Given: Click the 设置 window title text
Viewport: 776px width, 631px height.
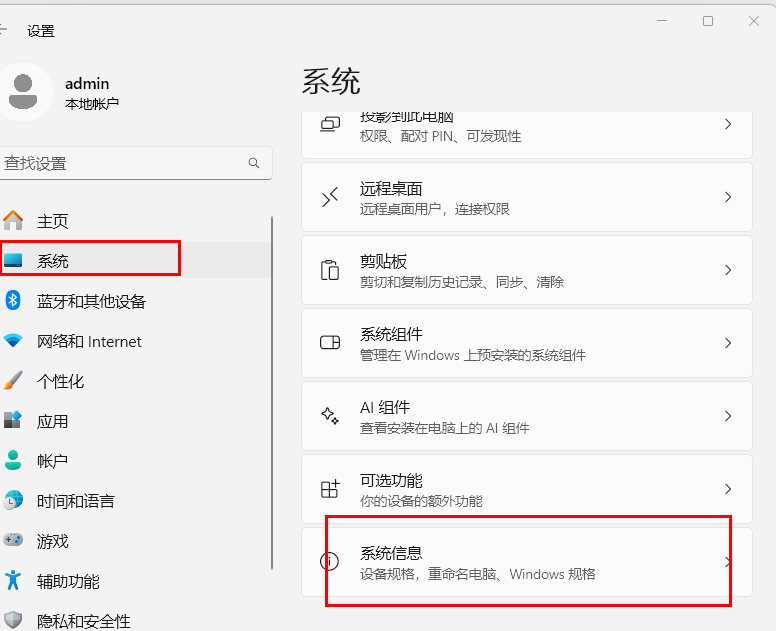Looking at the screenshot, I should tap(41, 31).
